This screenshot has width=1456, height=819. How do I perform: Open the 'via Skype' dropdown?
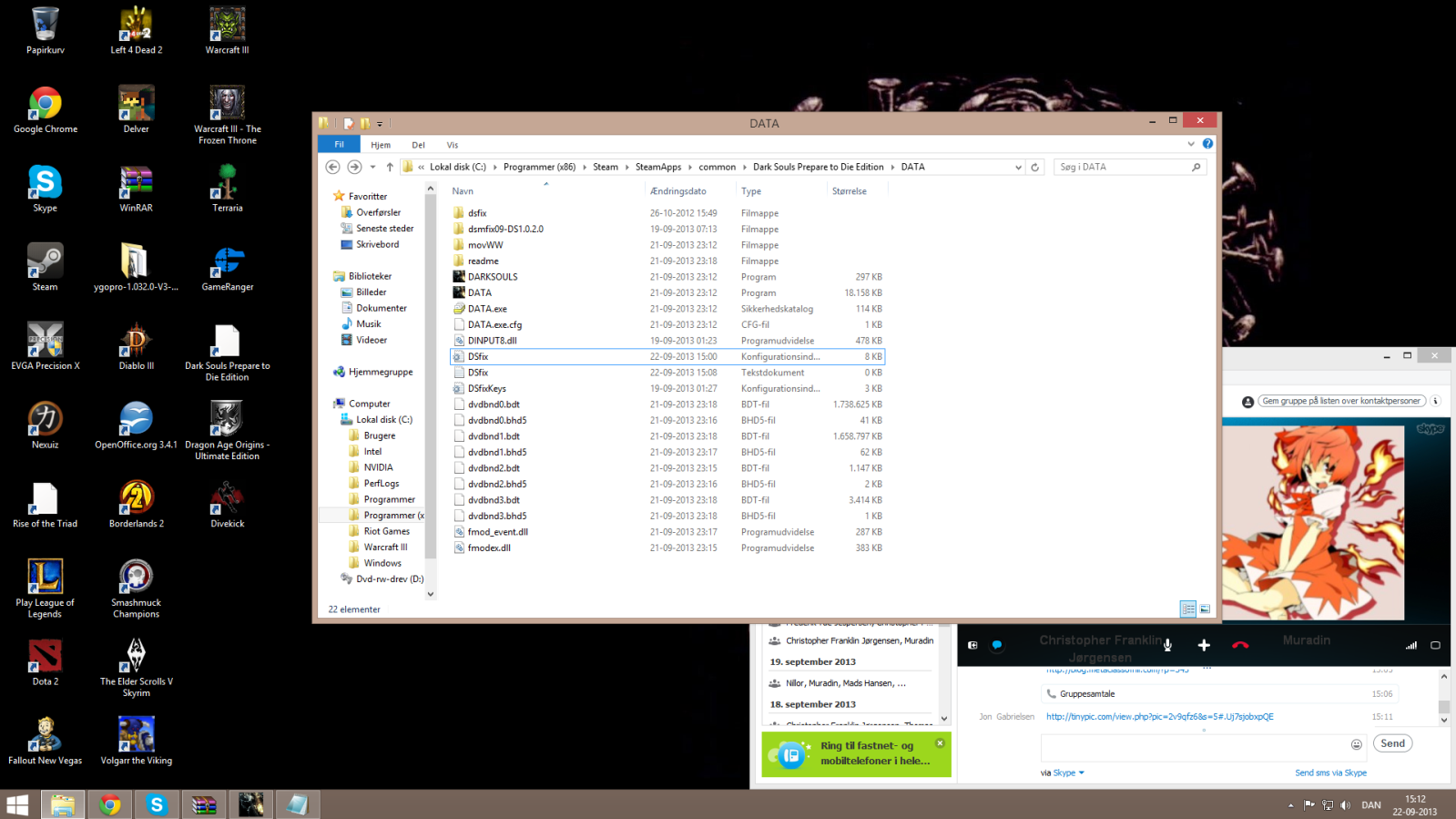(1069, 773)
